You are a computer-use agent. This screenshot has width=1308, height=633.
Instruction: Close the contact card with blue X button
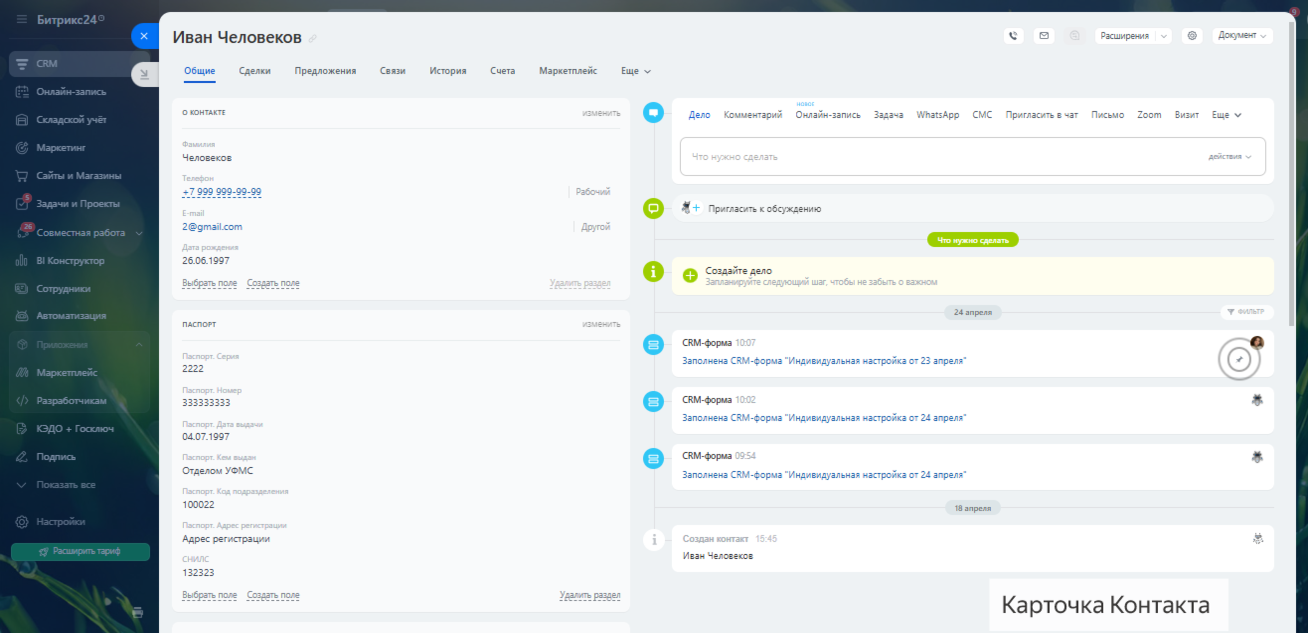[144, 36]
